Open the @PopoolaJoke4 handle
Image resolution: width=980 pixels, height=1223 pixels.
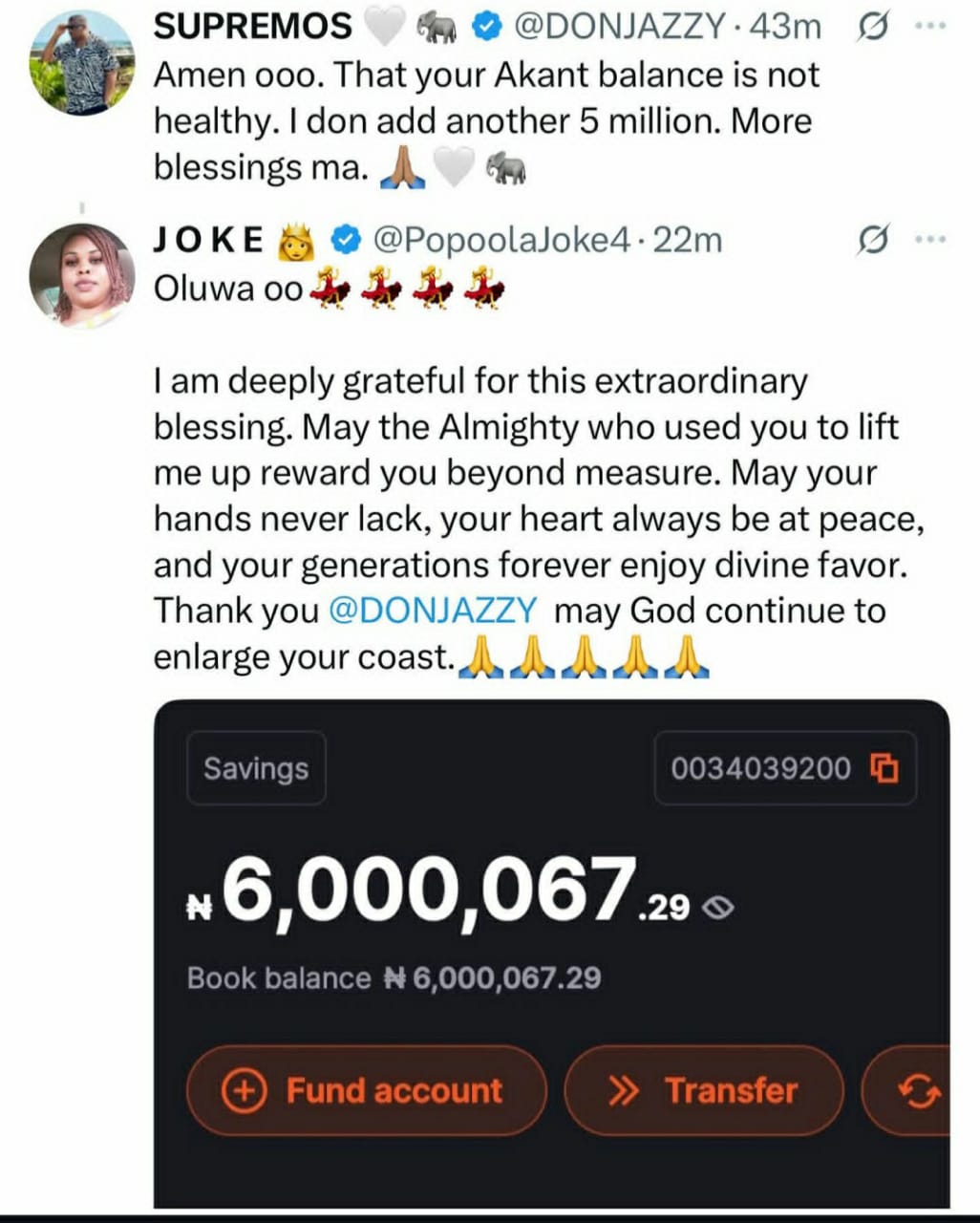pyautogui.click(x=501, y=241)
